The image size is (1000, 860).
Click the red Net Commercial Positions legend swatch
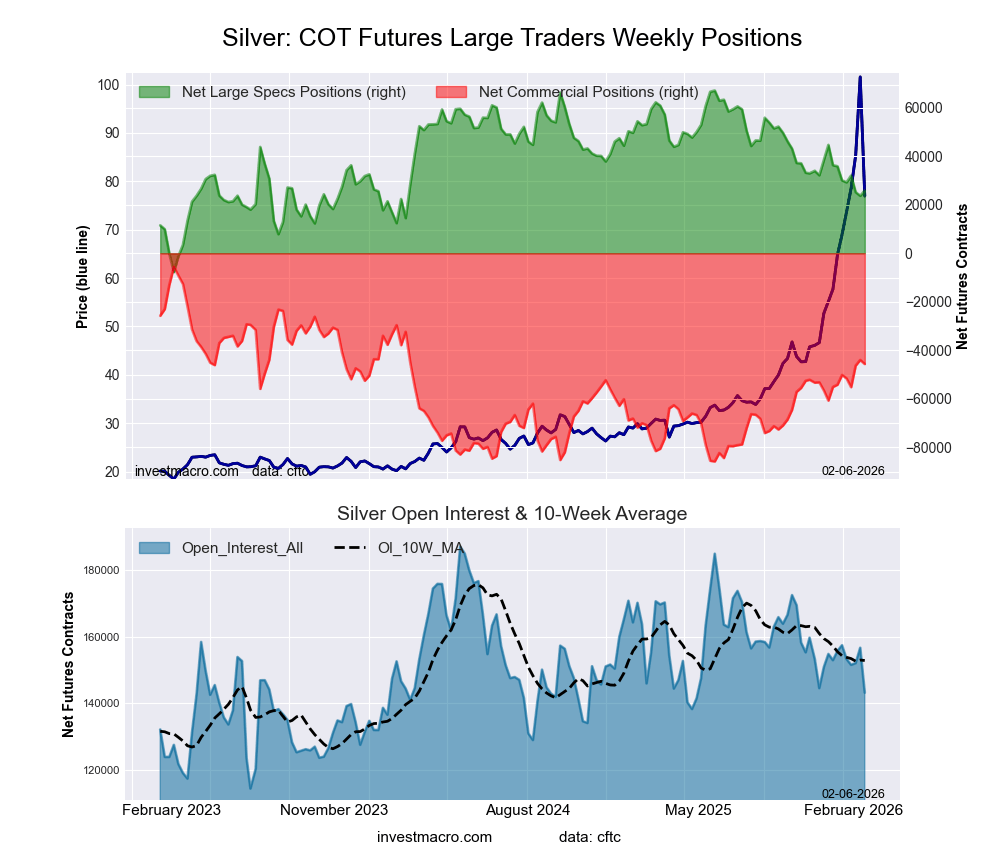pos(452,92)
